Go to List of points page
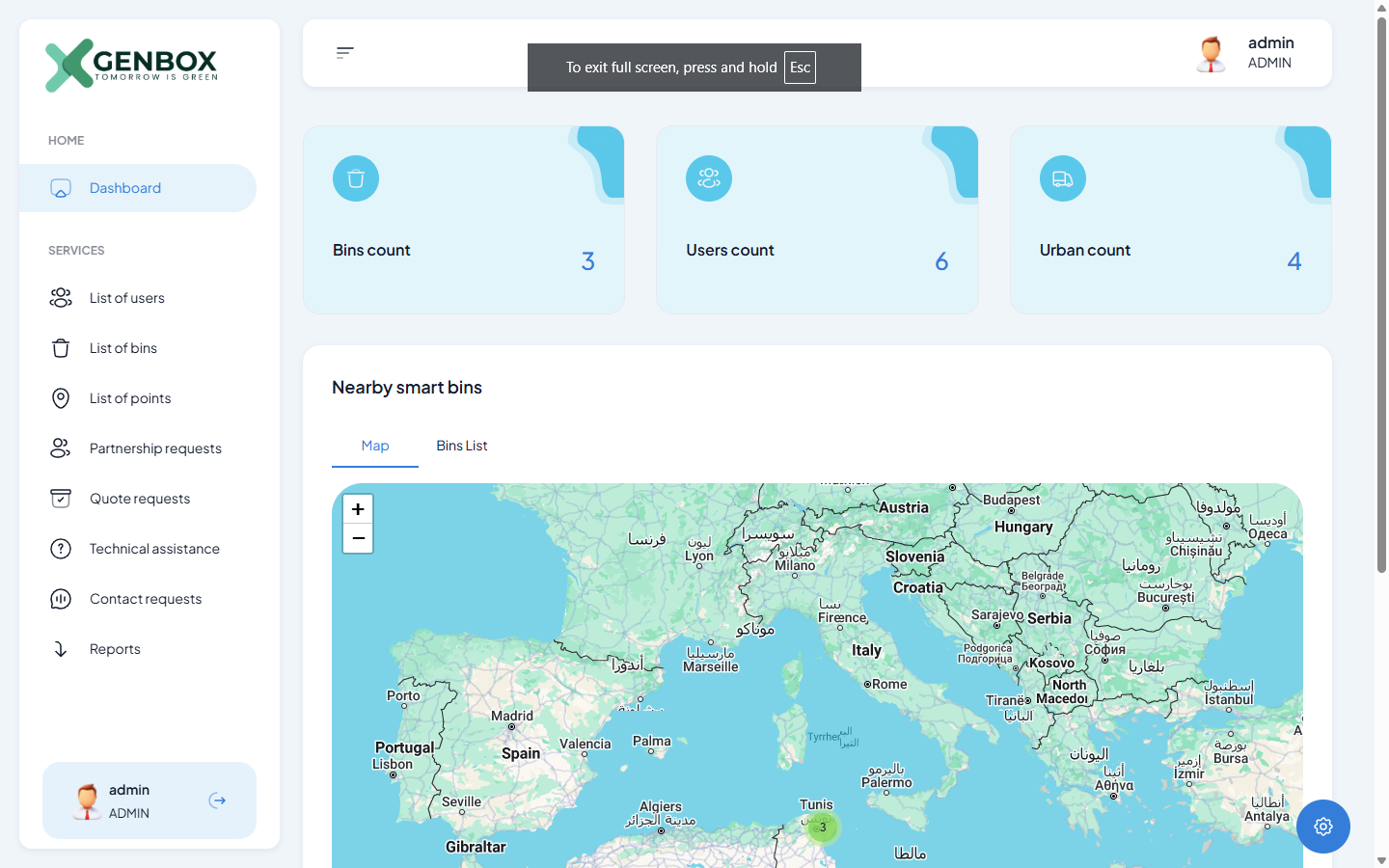This screenshot has width=1389, height=868. pyautogui.click(x=129, y=398)
